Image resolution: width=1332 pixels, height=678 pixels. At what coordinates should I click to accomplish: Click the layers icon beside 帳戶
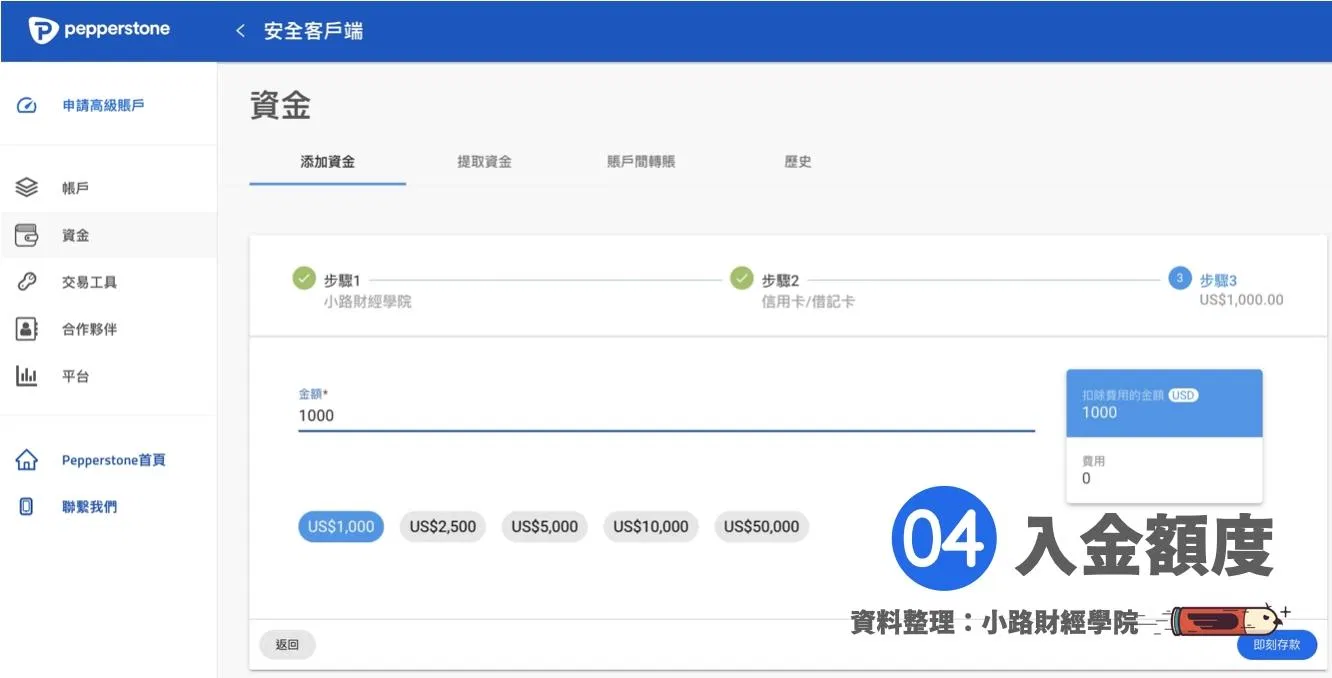pos(27,188)
